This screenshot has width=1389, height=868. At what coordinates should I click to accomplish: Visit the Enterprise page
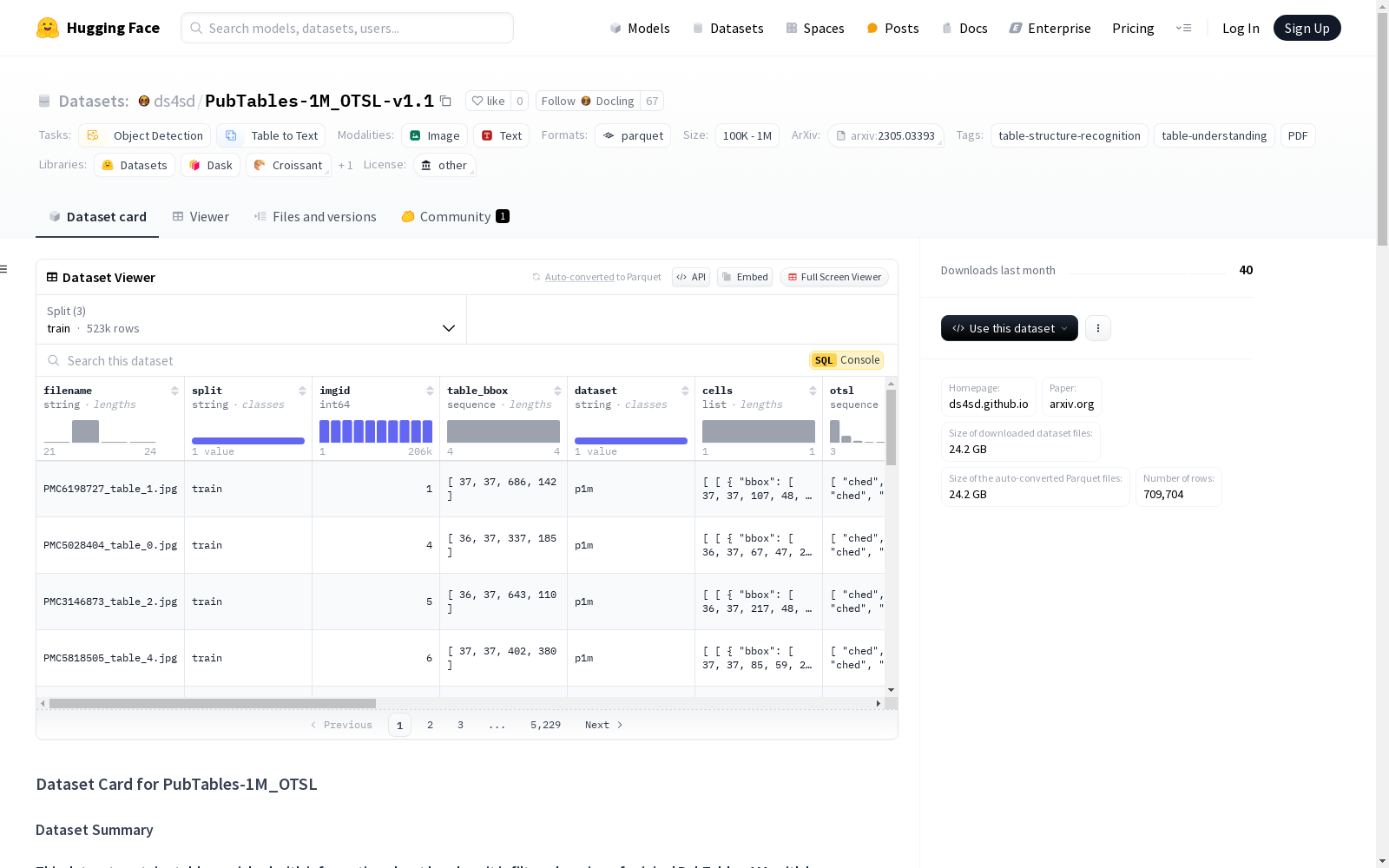(1050, 28)
